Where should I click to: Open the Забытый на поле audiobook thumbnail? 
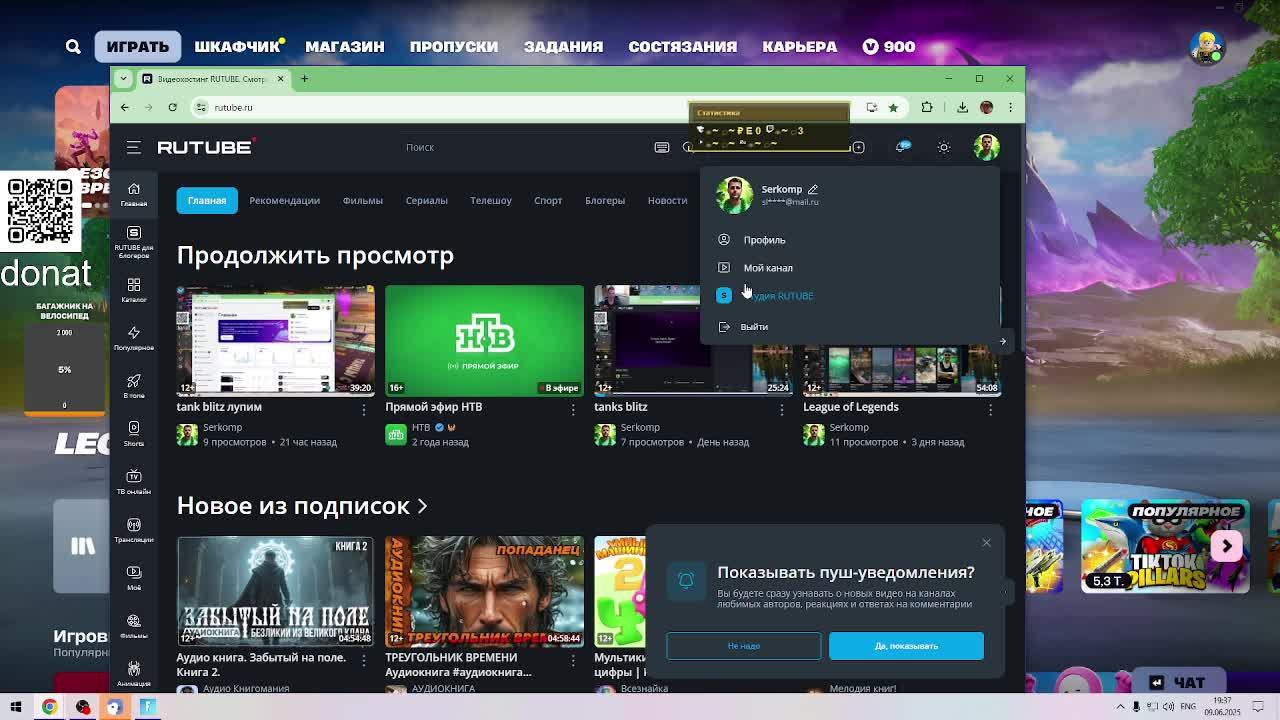[275, 591]
